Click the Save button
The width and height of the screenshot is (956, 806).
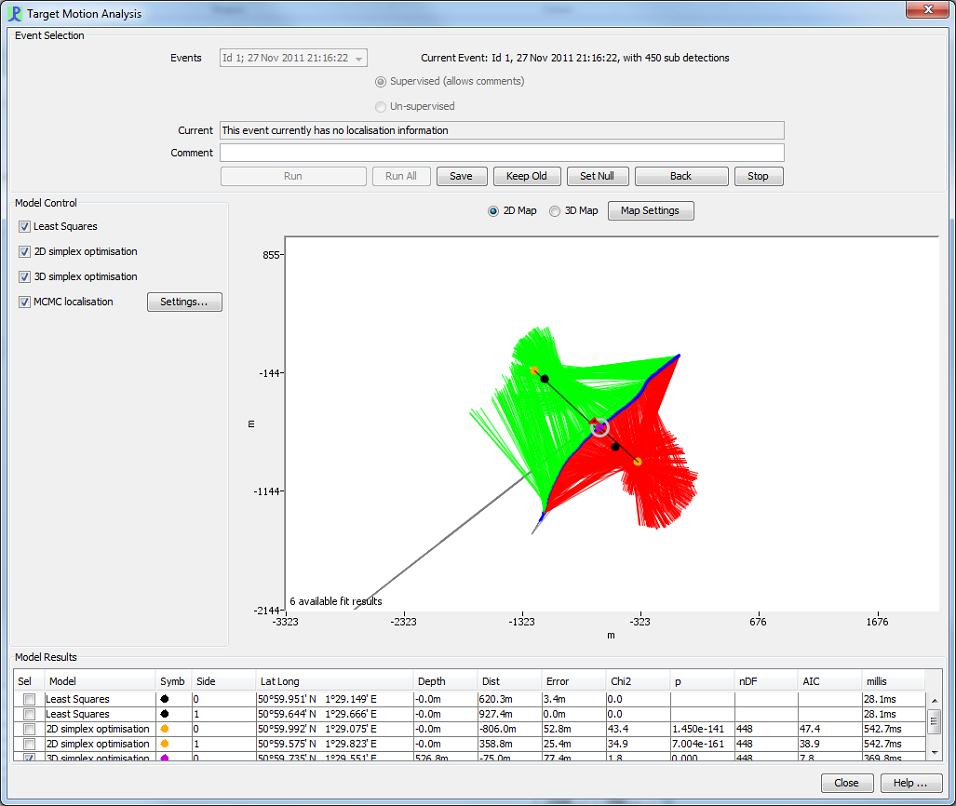click(x=462, y=176)
